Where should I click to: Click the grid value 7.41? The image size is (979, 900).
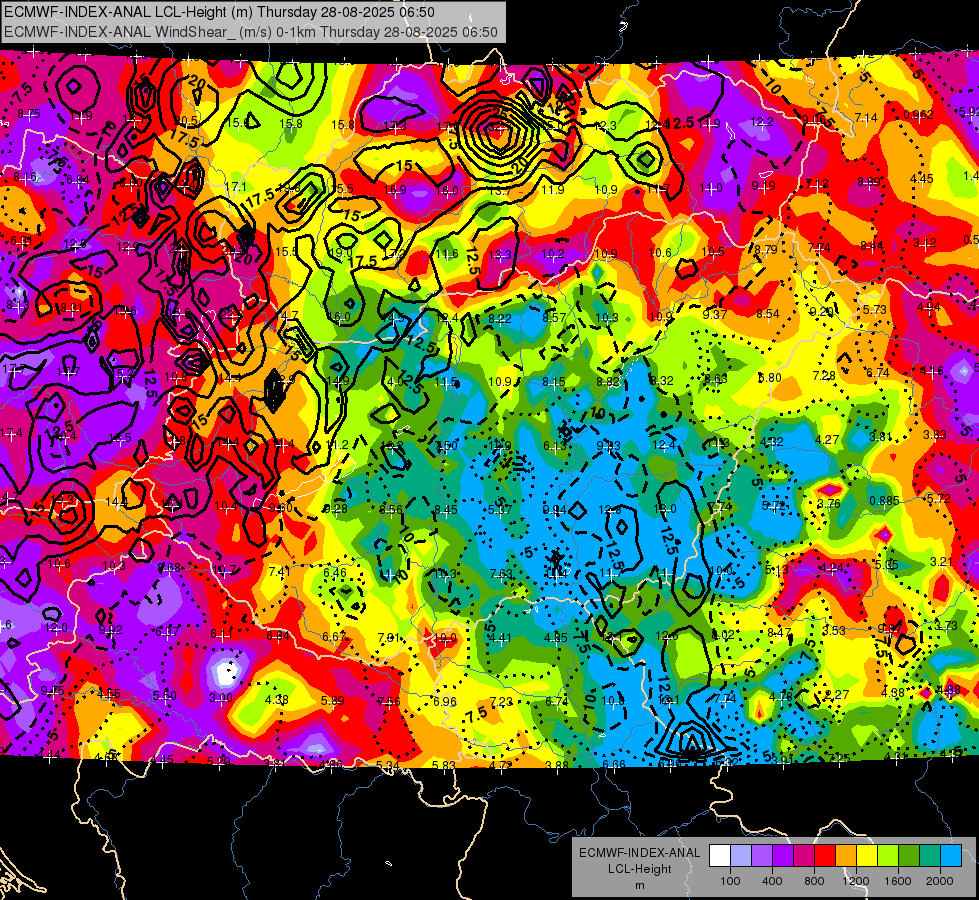pyautogui.click(x=280, y=571)
